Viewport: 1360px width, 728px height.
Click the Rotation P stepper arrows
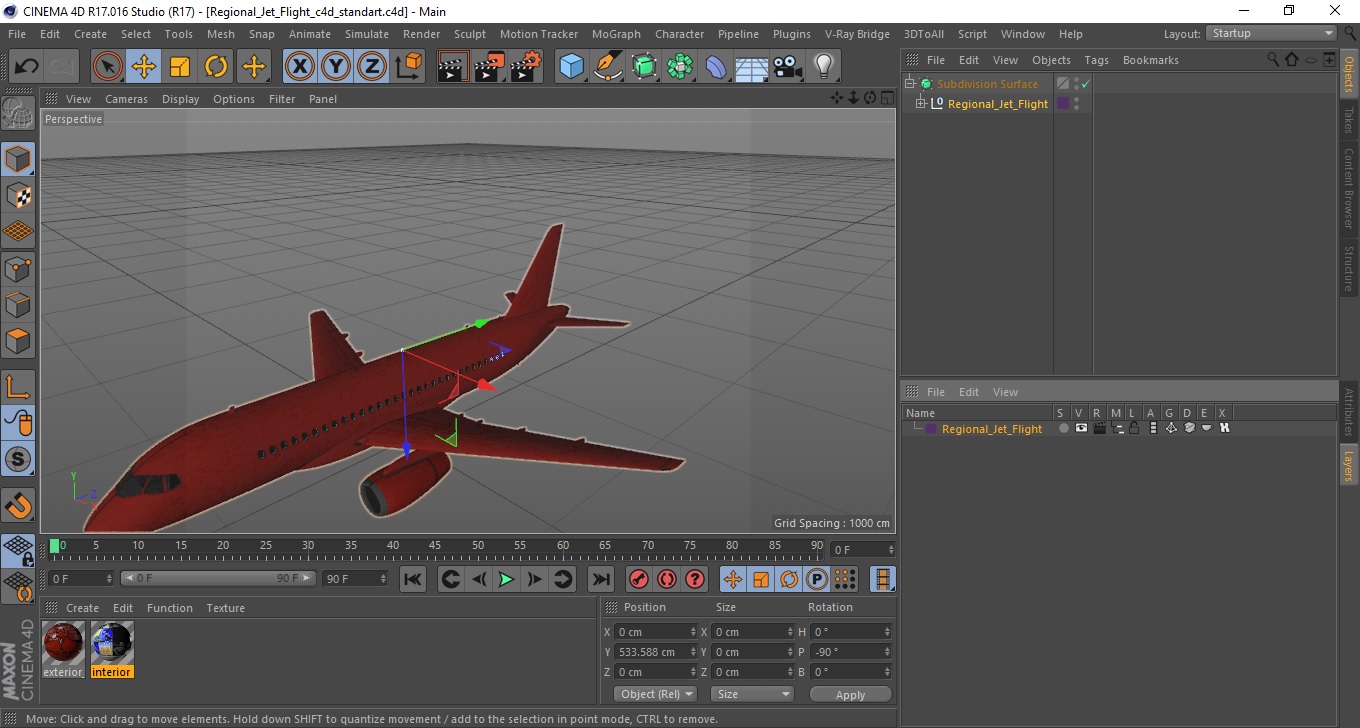pyautogui.click(x=887, y=652)
